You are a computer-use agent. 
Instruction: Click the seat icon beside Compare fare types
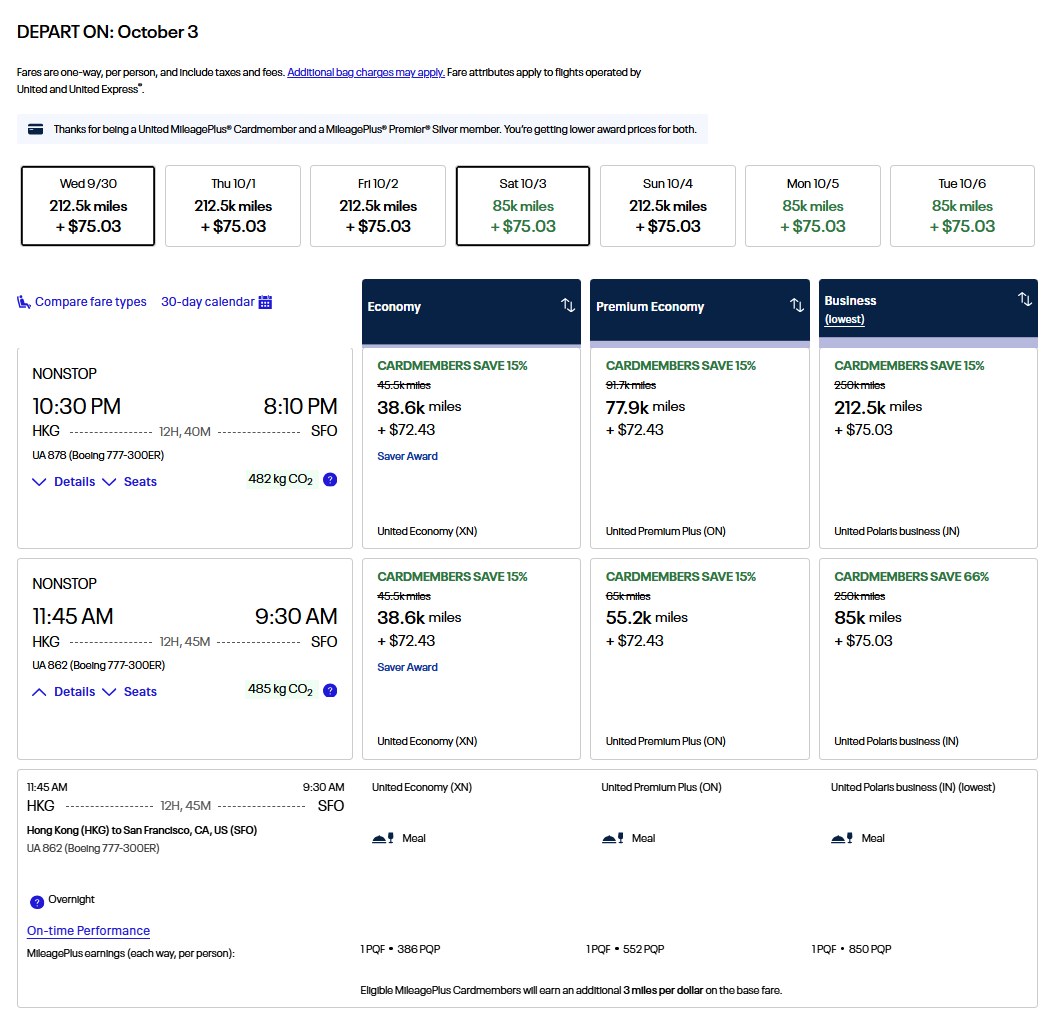(x=23, y=302)
